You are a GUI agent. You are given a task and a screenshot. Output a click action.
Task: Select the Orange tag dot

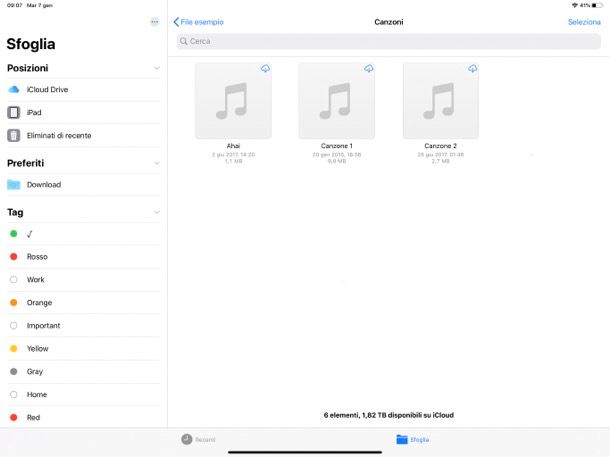[x=14, y=303]
